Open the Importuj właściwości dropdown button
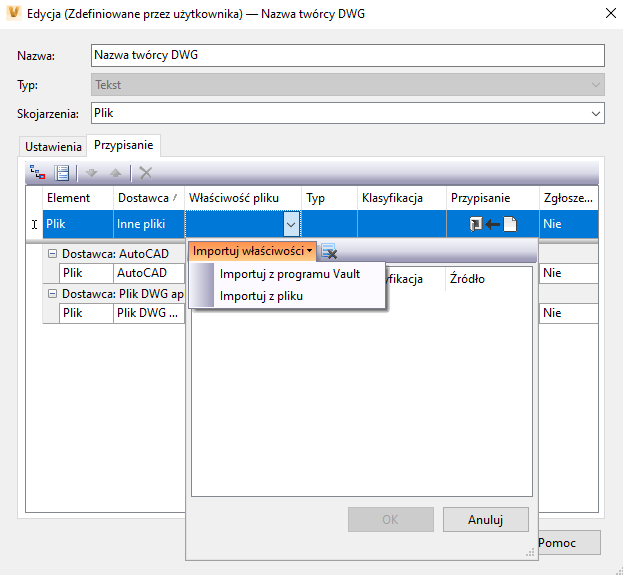This screenshot has height=575, width=623. click(x=252, y=251)
